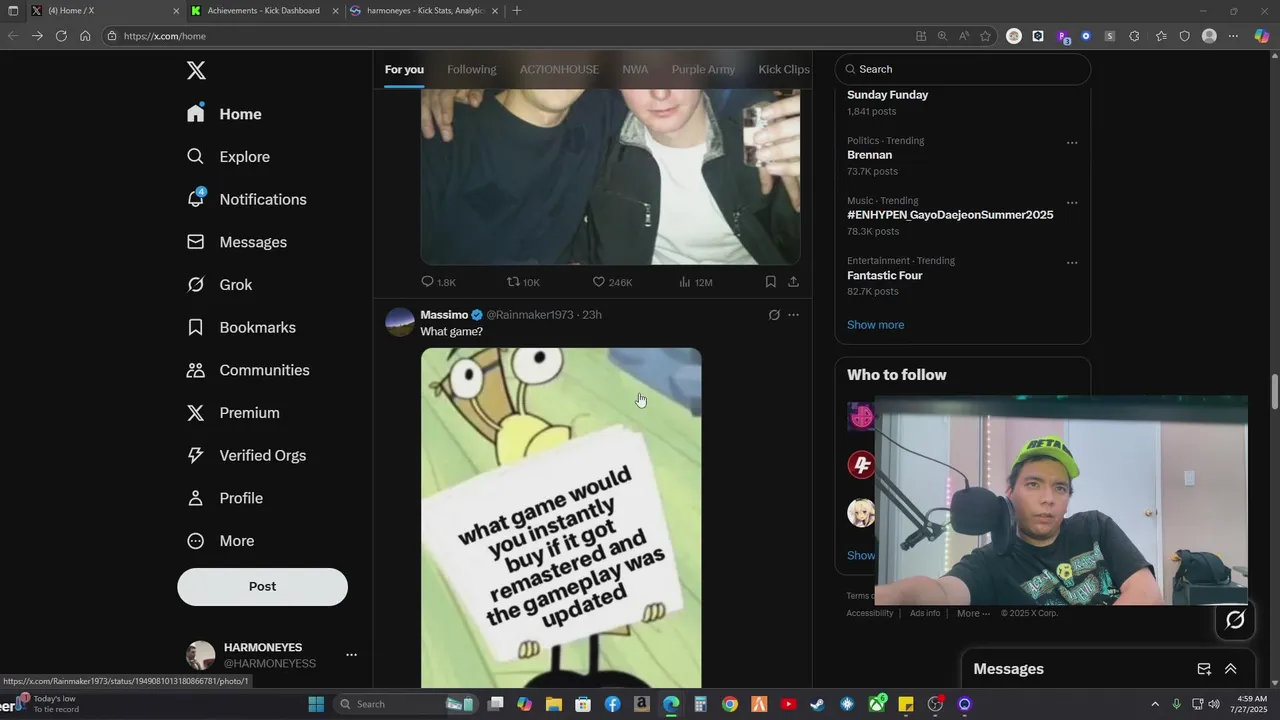The image size is (1280, 720).
Task: Open more options on Massimo's post
Action: [x=793, y=315]
